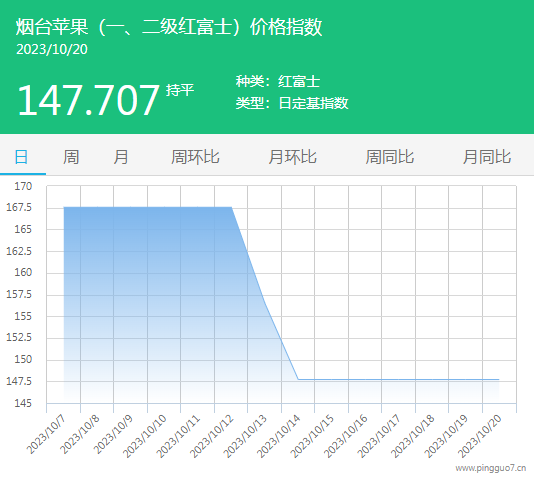Click the 147.707 index value

[89, 100]
